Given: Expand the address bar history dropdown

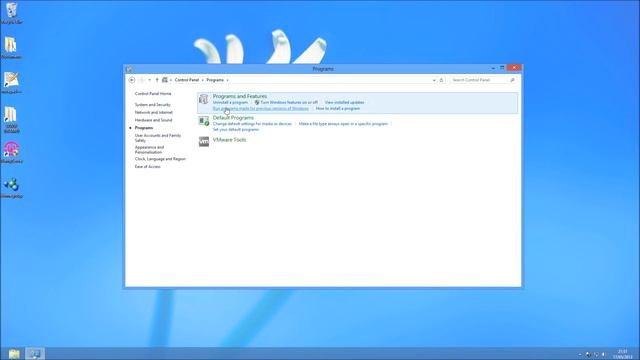Looking at the screenshot, I should point(434,80).
